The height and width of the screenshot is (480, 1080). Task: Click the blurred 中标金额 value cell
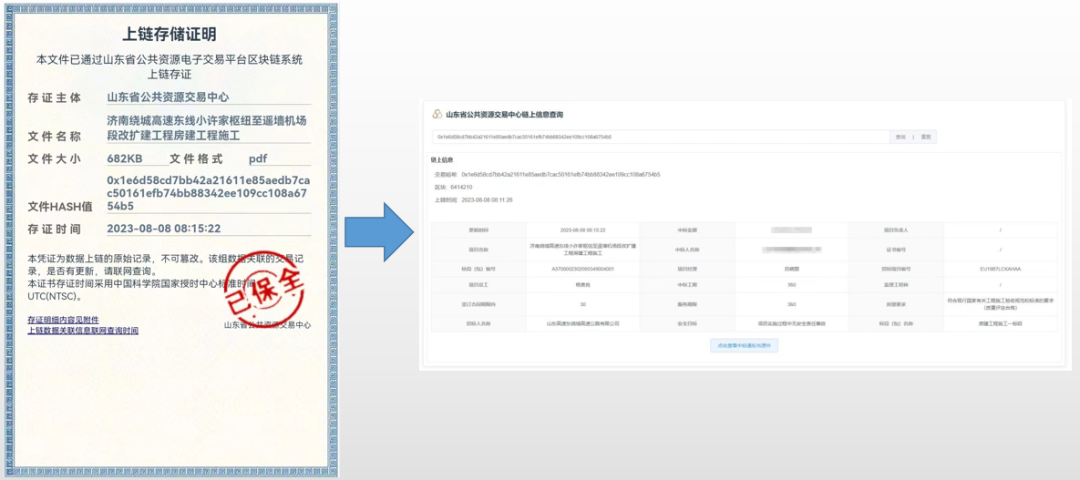[x=792, y=230]
